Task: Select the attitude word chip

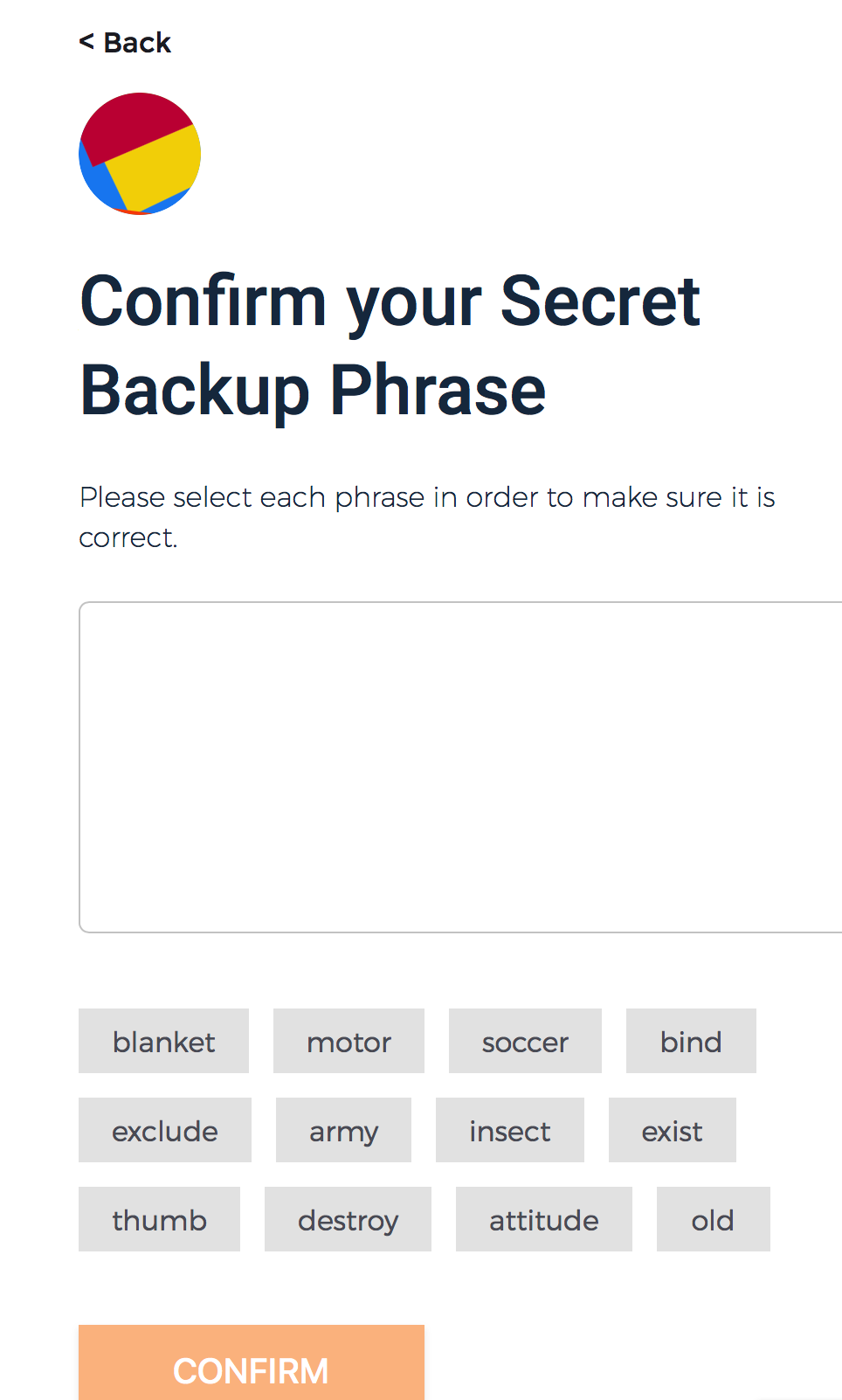Action: coord(544,1219)
